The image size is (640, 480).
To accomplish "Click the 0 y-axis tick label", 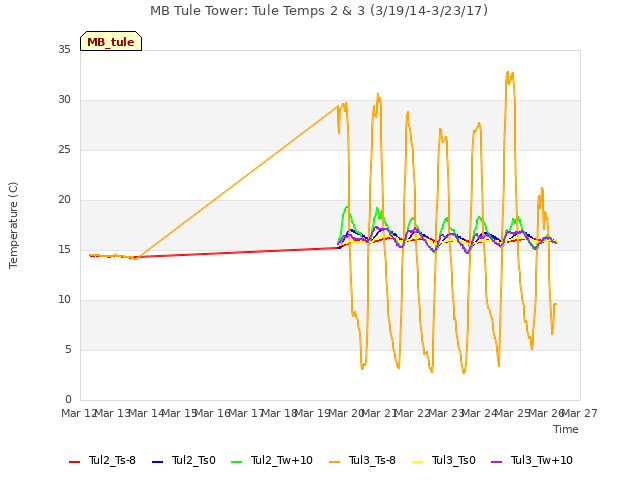I will (x=68, y=400).
